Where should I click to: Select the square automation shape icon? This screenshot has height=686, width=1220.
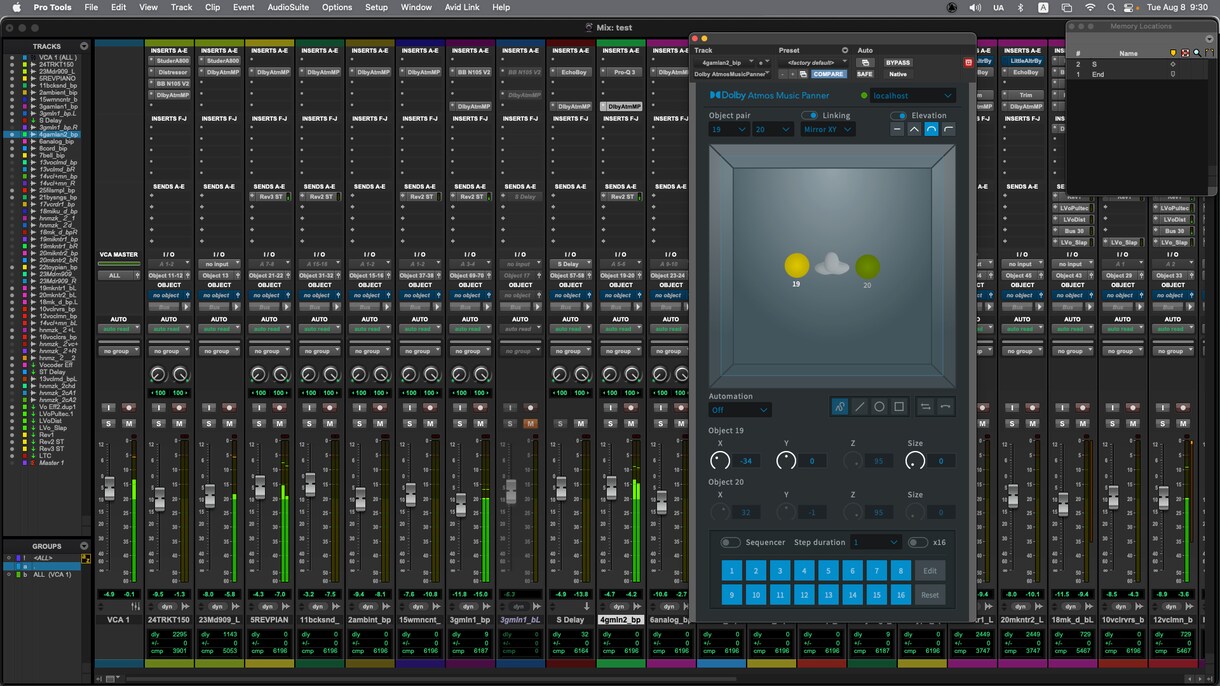click(899, 407)
